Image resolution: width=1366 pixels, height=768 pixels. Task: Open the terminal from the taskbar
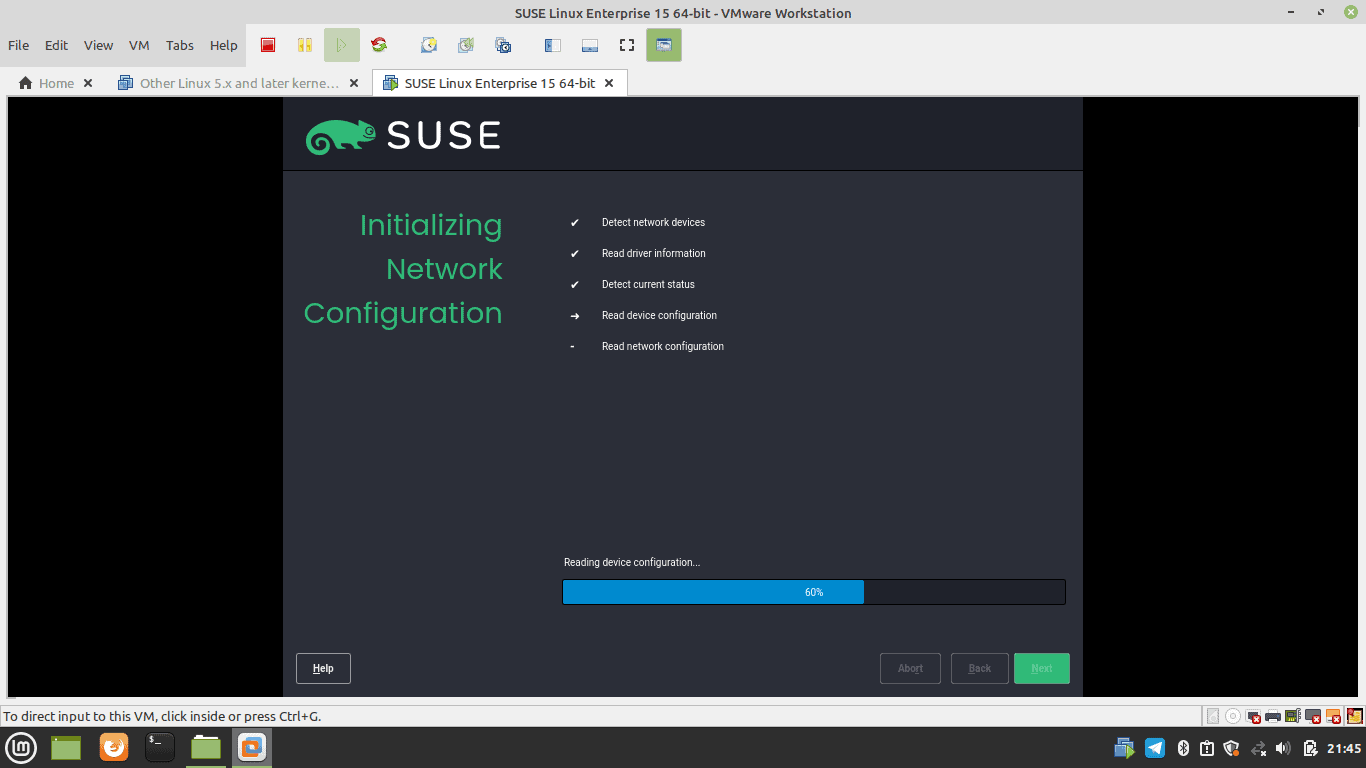[160, 747]
